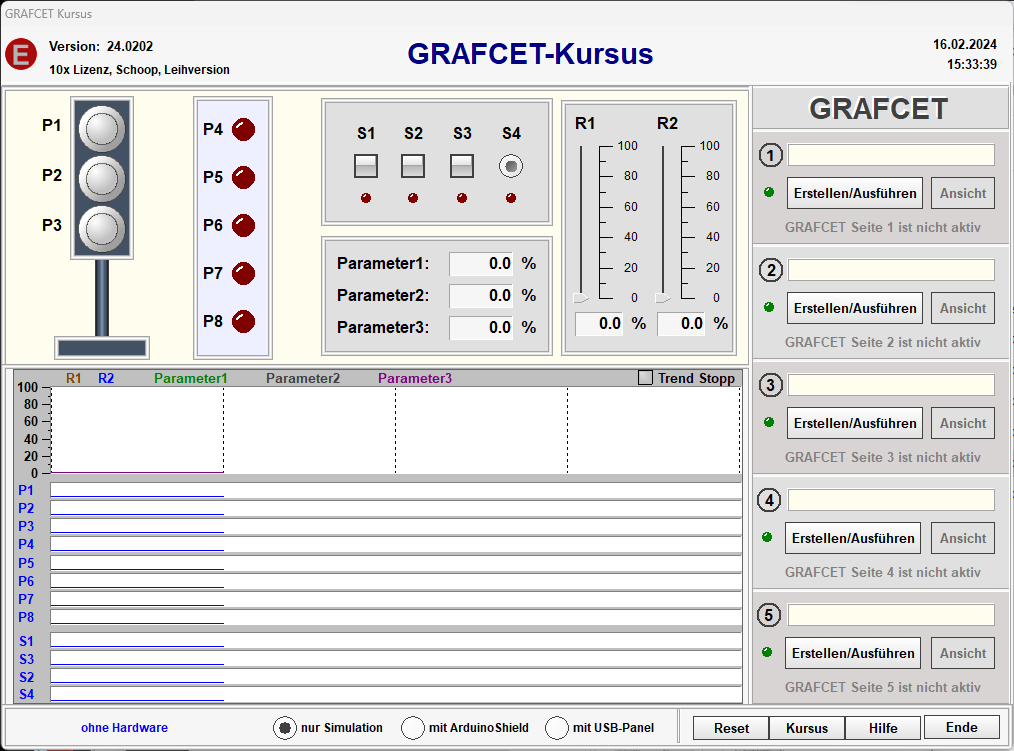
Task: Click the Parameter2 value field
Action: pyautogui.click(x=481, y=295)
